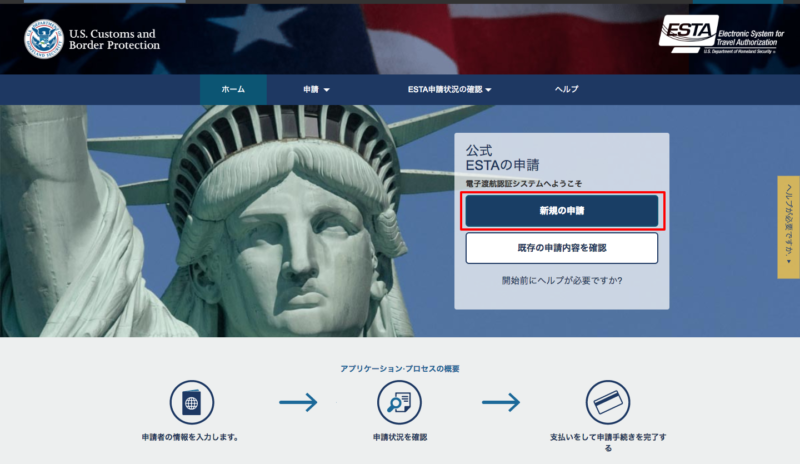Screen dimensions: 800x464
Task: Open the ホーム tab
Action: click(233, 89)
